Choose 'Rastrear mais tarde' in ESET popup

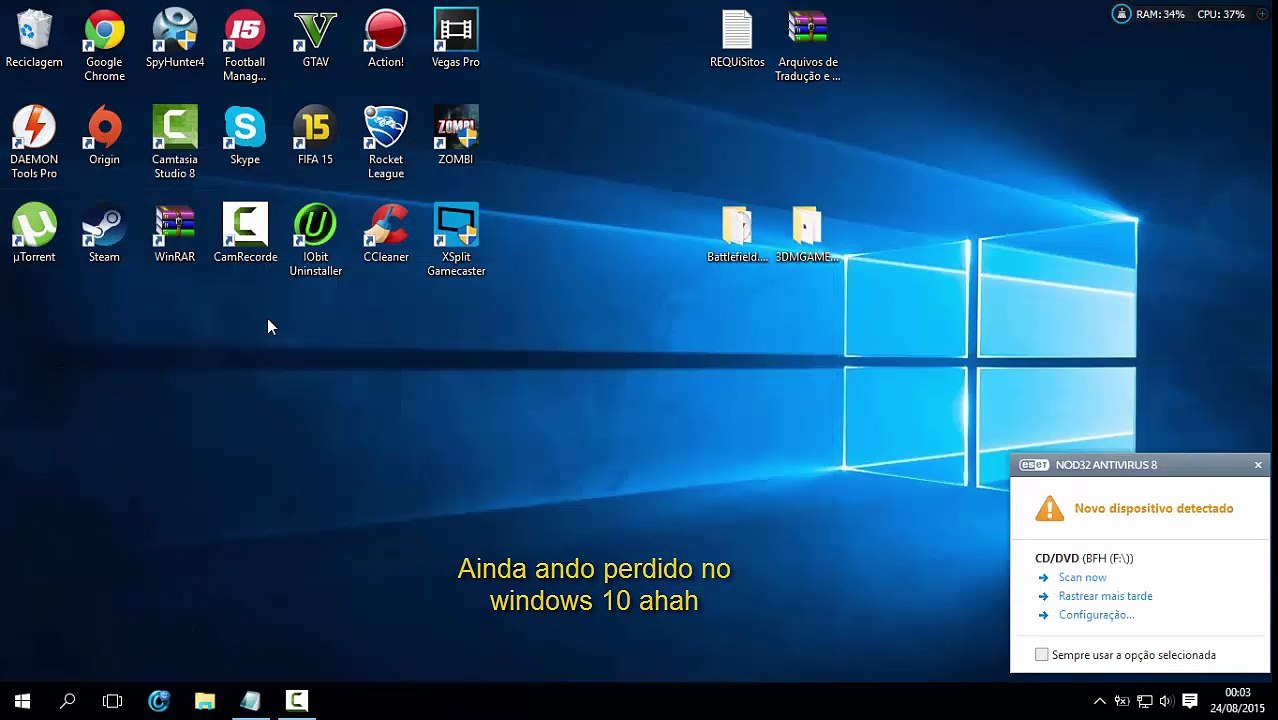(1105, 596)
